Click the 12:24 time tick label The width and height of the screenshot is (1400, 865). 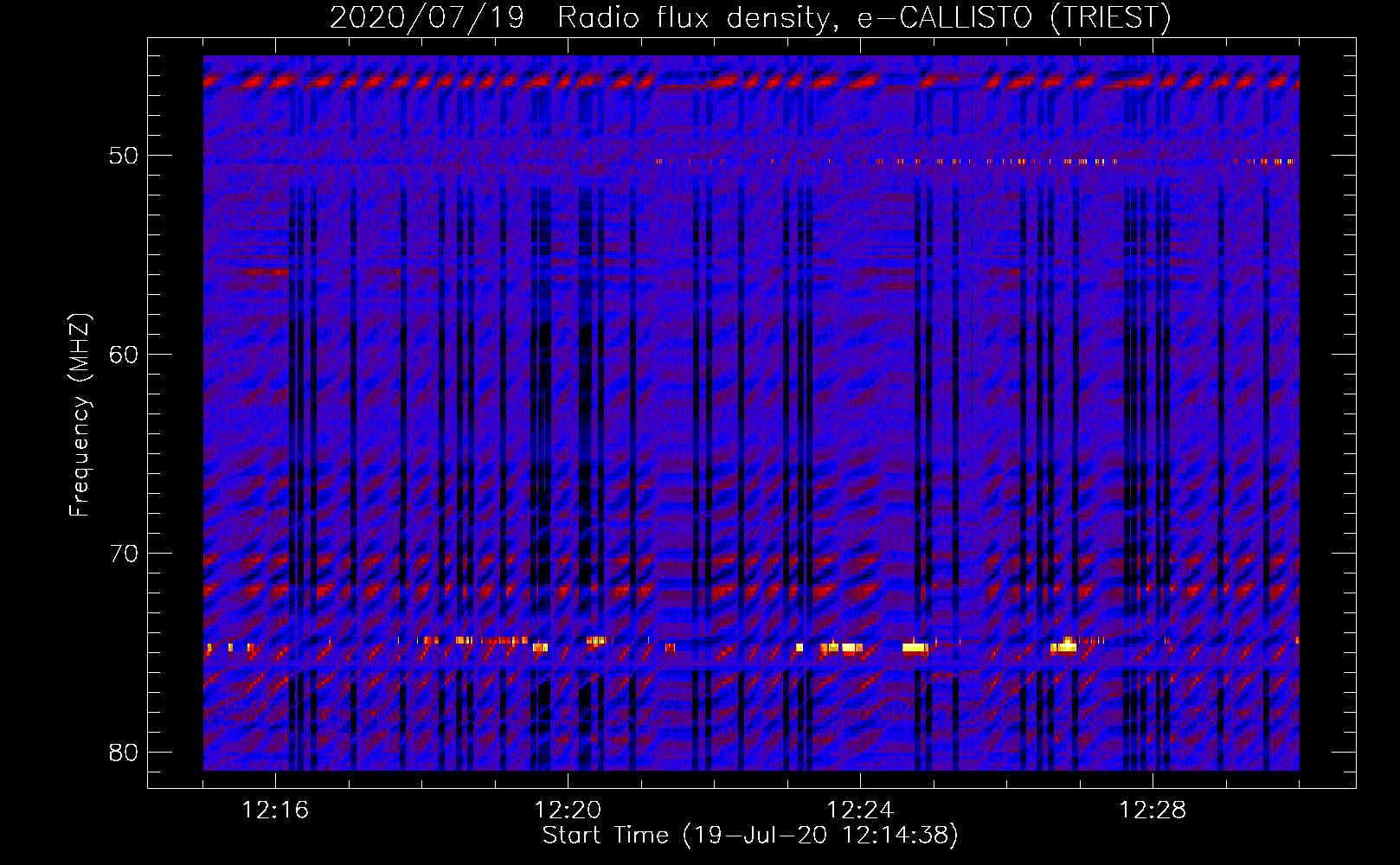click(860, 811)
